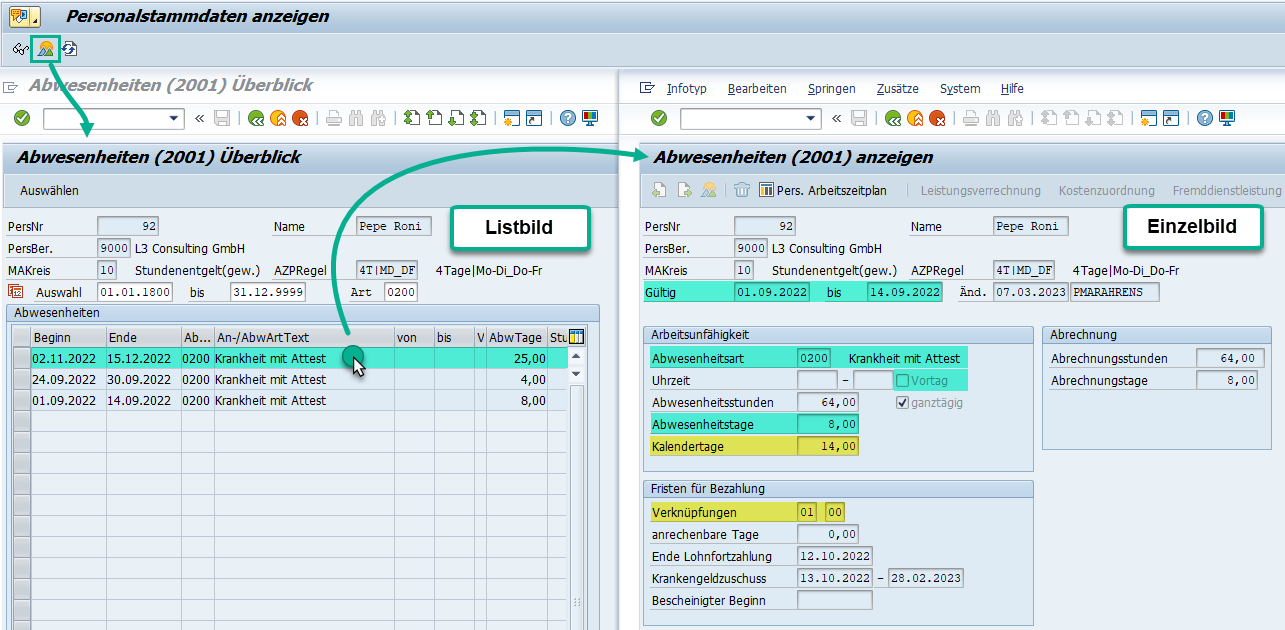Open Help icon in anzeigen toolbar
This screenshot has height=630, width=1285.
[x=1205, y=118]
